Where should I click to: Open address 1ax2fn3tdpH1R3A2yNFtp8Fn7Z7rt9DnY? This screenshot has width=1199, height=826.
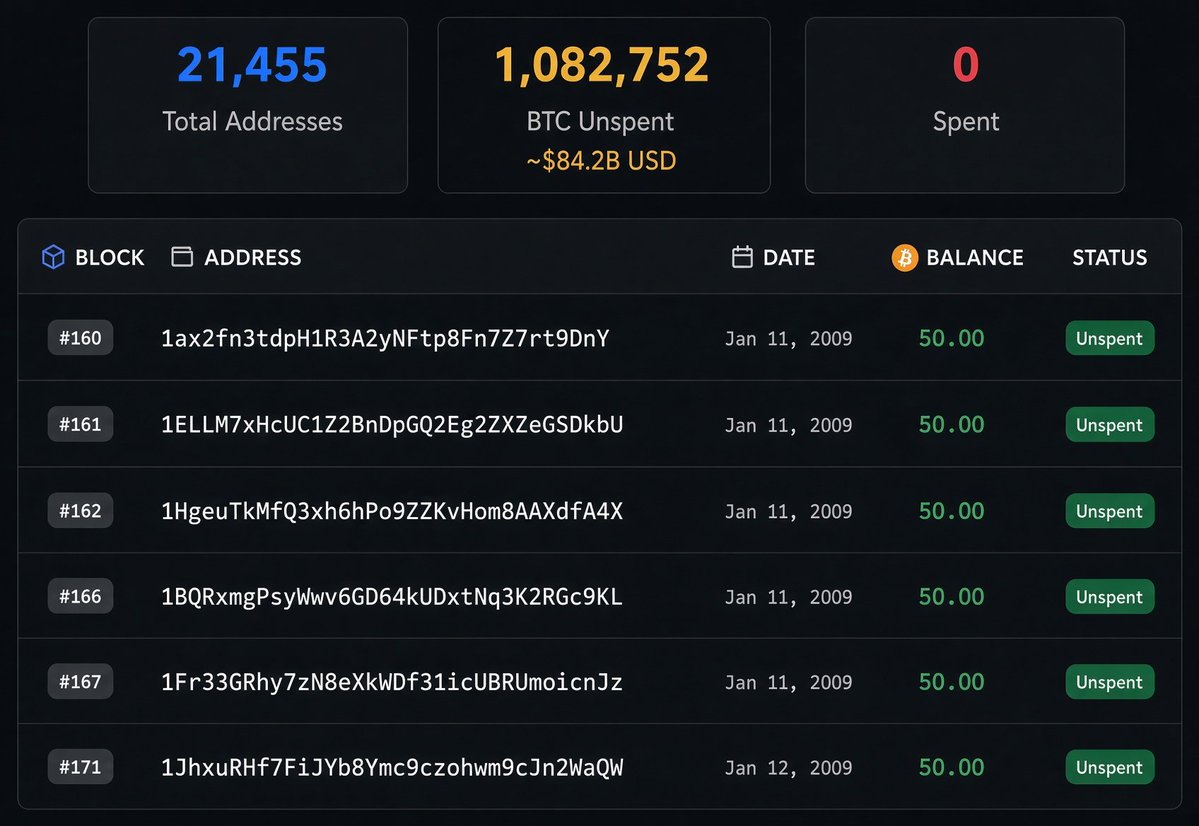385,339
